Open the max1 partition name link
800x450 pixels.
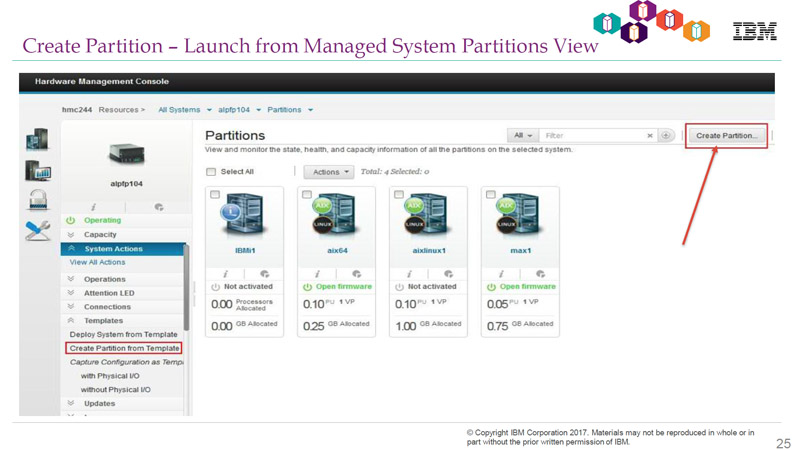click(520, 251)
